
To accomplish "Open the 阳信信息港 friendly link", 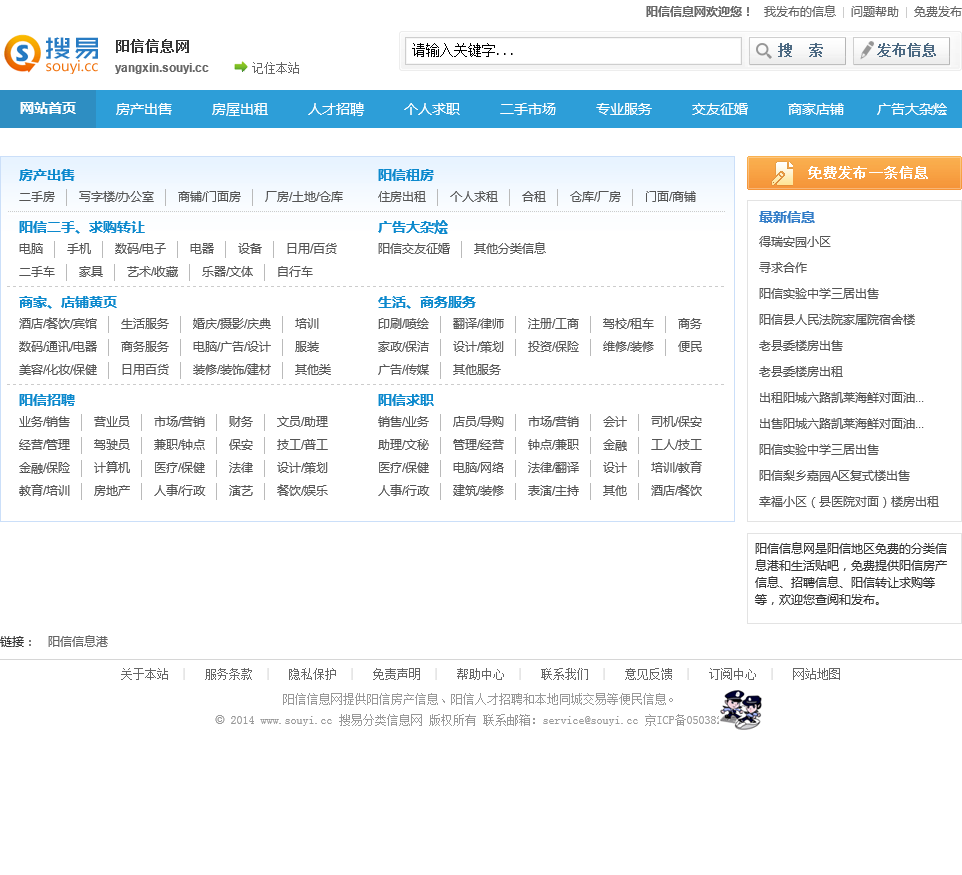I will (x=78, y=642).
